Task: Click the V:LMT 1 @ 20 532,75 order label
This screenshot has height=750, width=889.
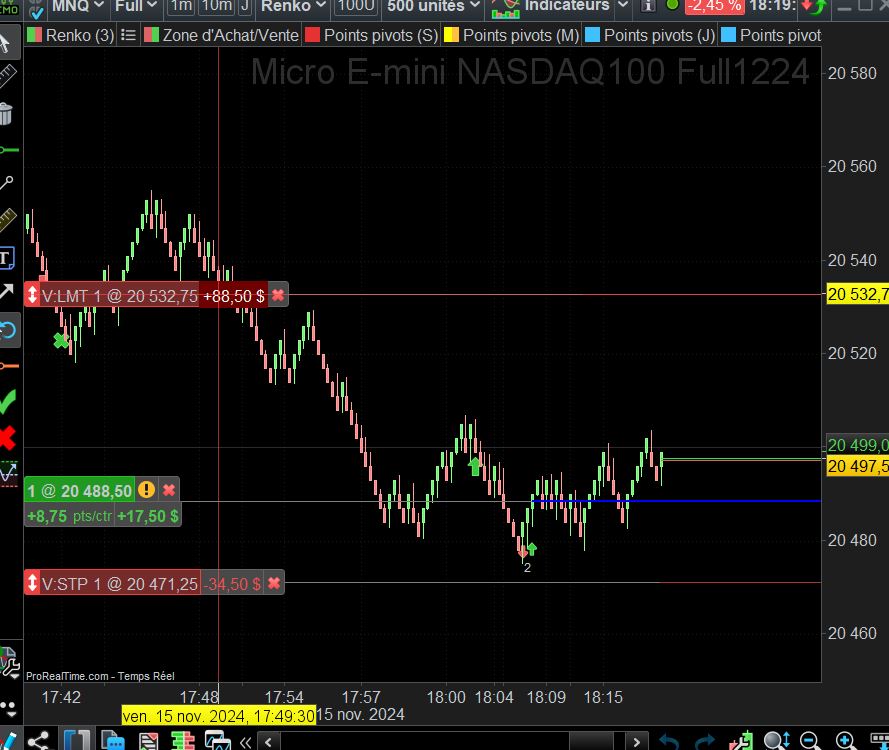Action: (x=120, y=296)
